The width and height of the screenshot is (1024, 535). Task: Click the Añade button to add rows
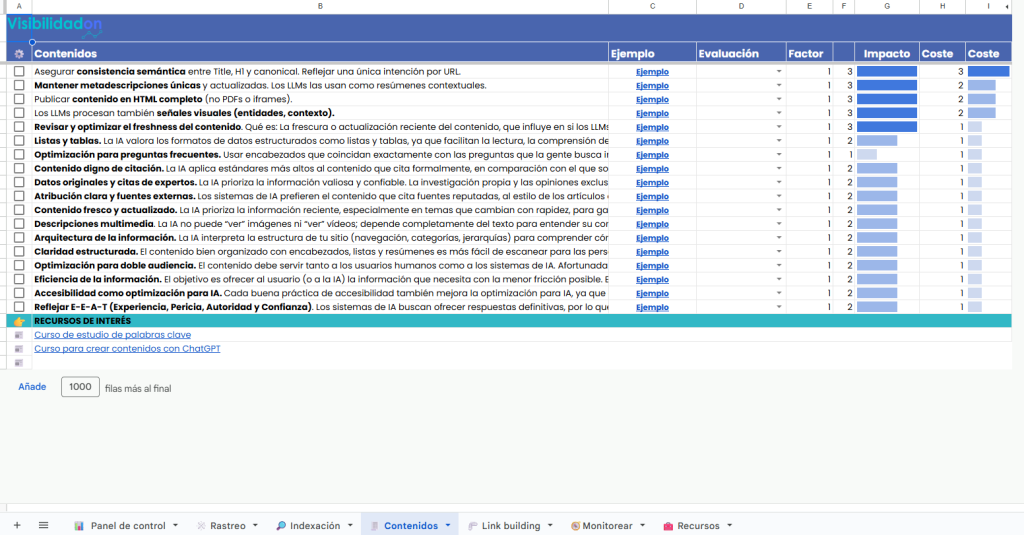pos(32,387)
